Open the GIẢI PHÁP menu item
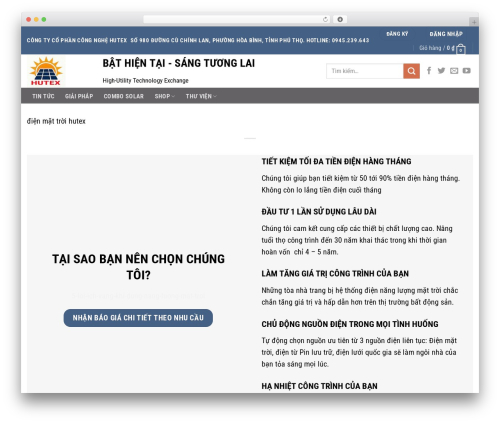This screenshot has height=423, width=500. pyautogui.click(x=79, y=96)
